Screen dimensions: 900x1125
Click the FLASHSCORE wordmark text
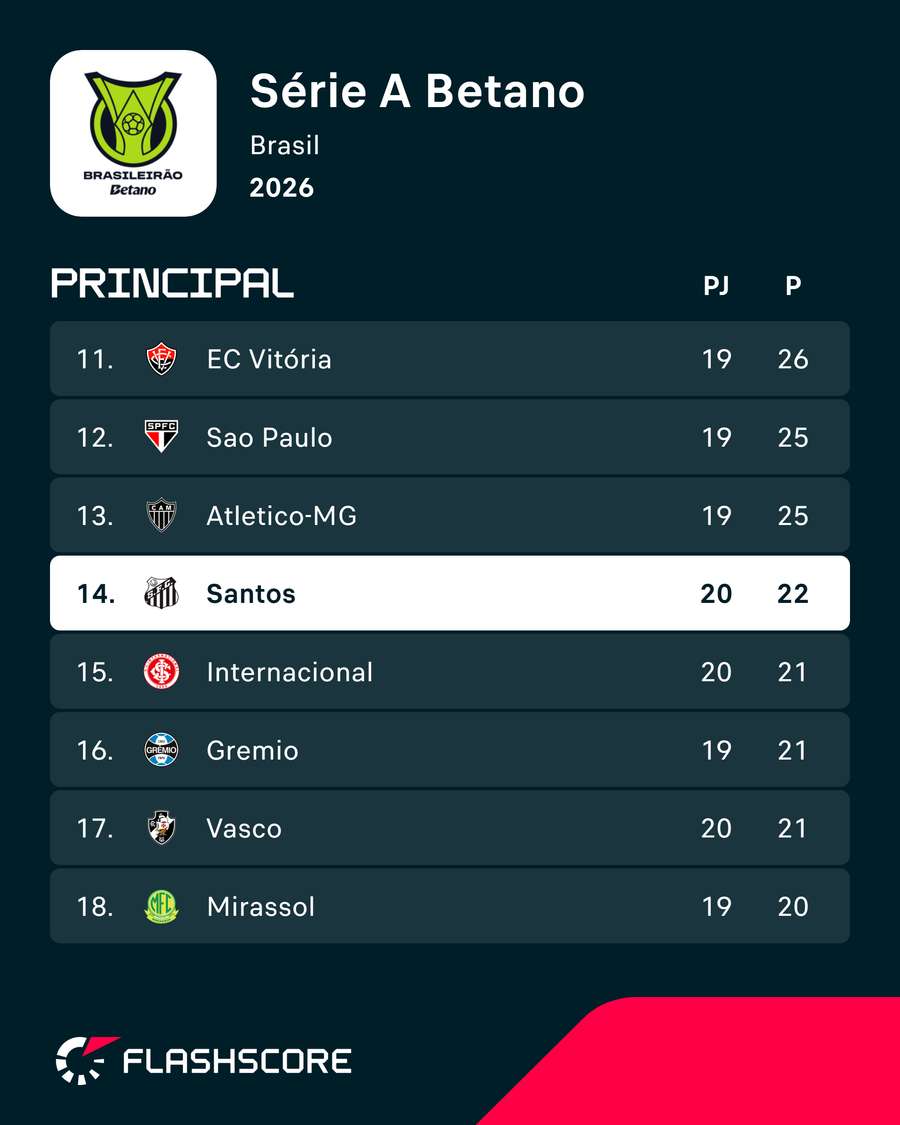tap(238, 1061)
